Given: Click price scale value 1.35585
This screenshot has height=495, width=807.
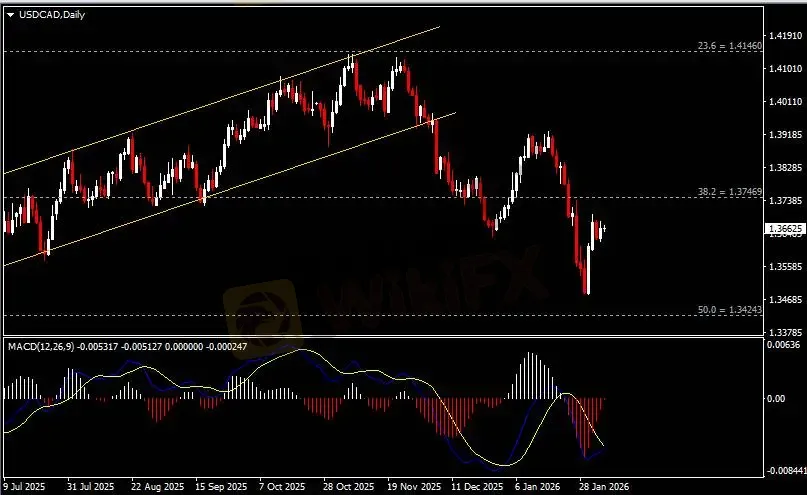Looking at the screenshot, I should tap(785, 267).
